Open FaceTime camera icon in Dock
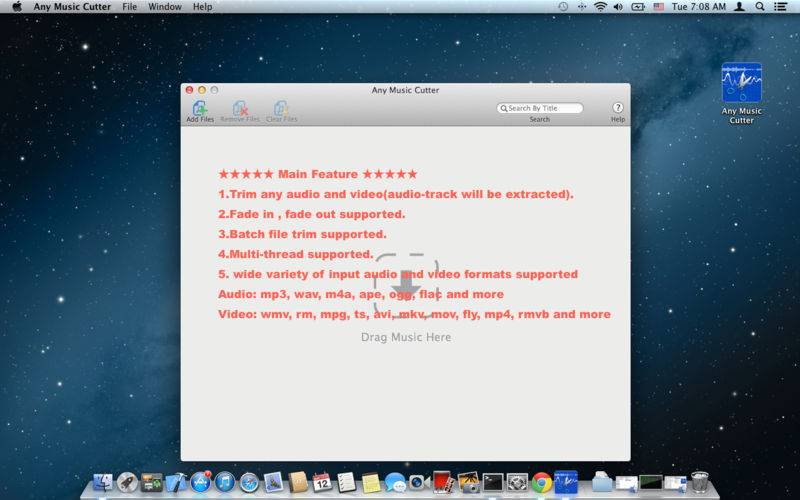 click(x=419, y=482)
